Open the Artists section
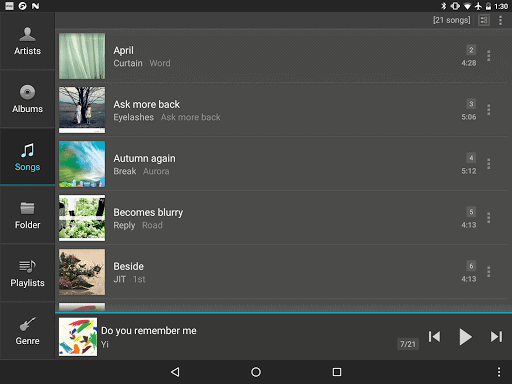The width and height of the screenshot is (512, 384). (x=27, y=41)
